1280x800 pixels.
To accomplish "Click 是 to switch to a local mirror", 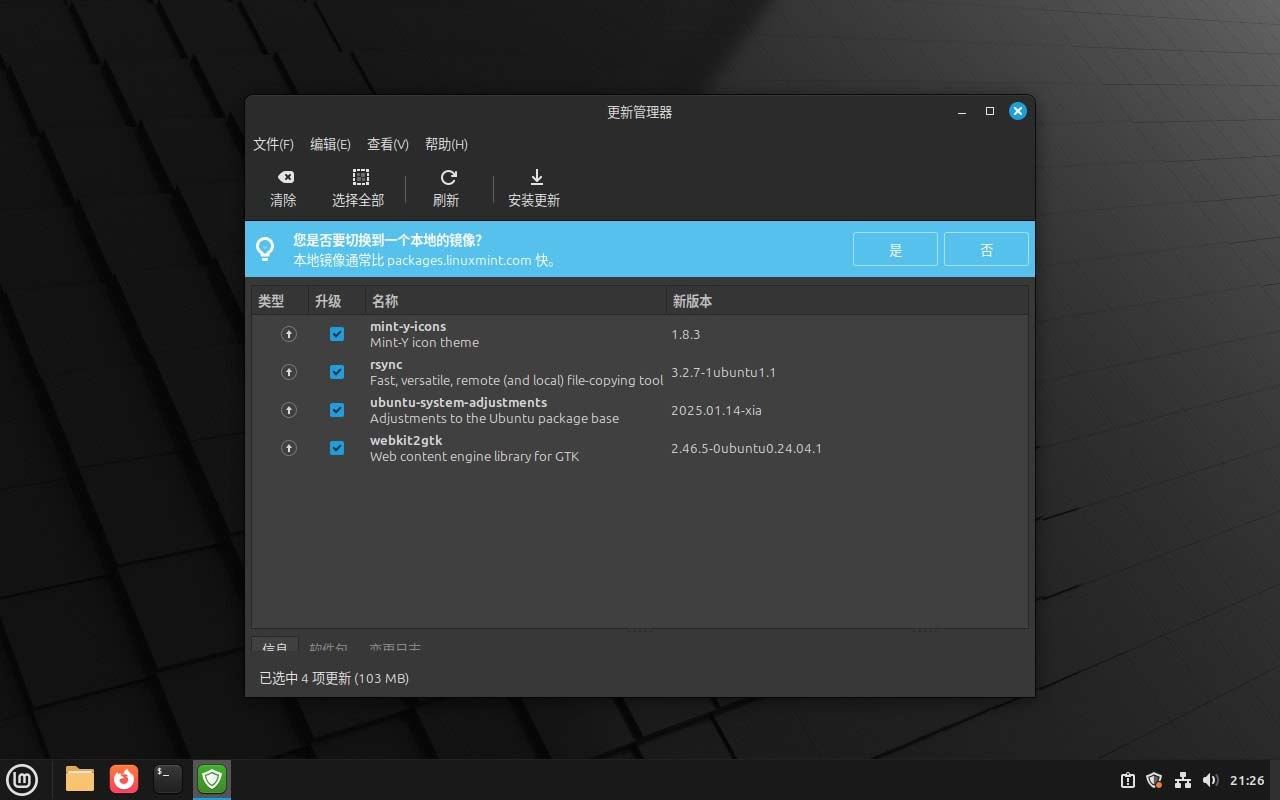I will pyautogui.click(x=895, y=249).
